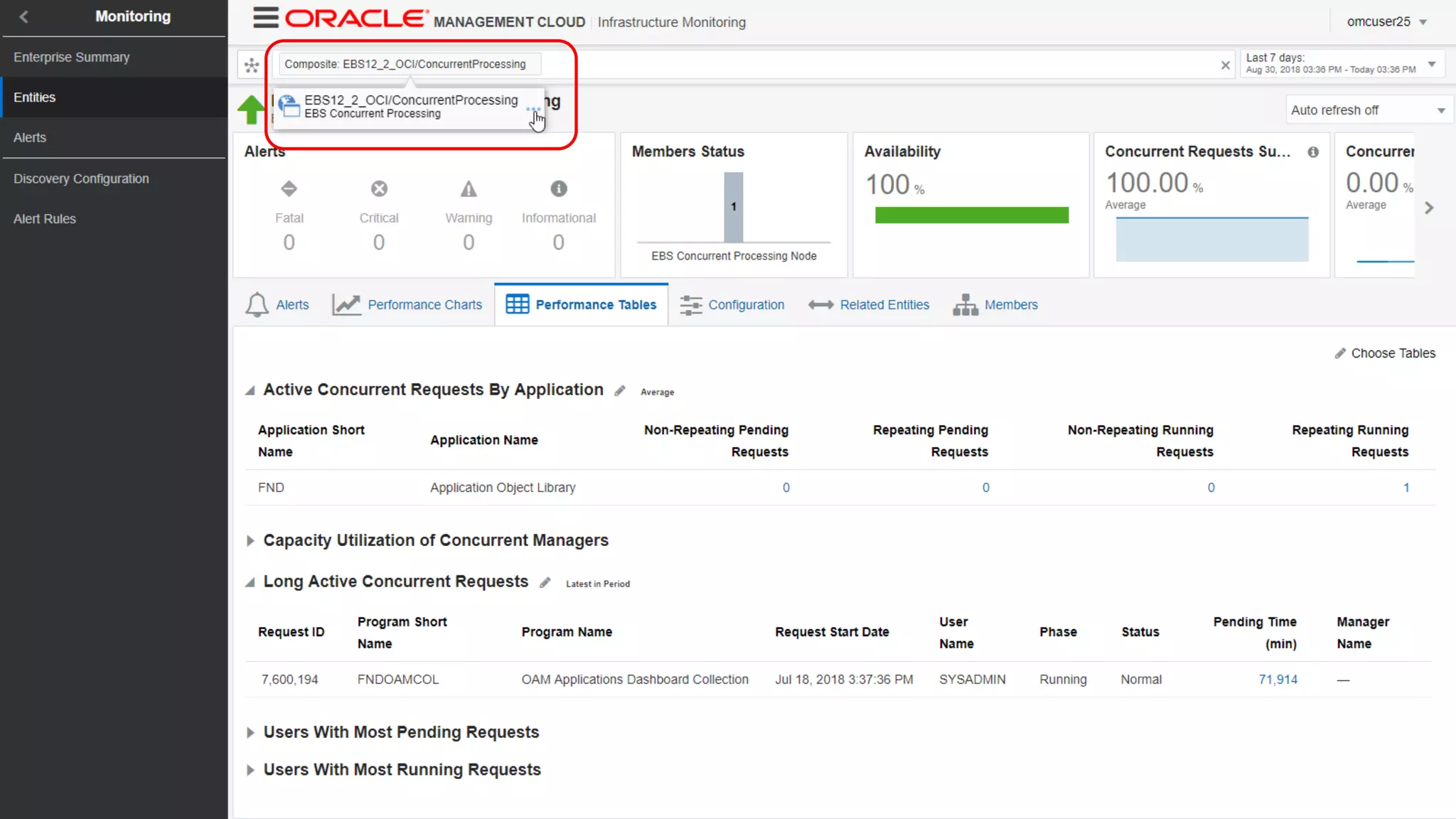Click the Pending Time value 71,914
This screenshot has width=1456, height=819.
click(x=1278, y=680)
